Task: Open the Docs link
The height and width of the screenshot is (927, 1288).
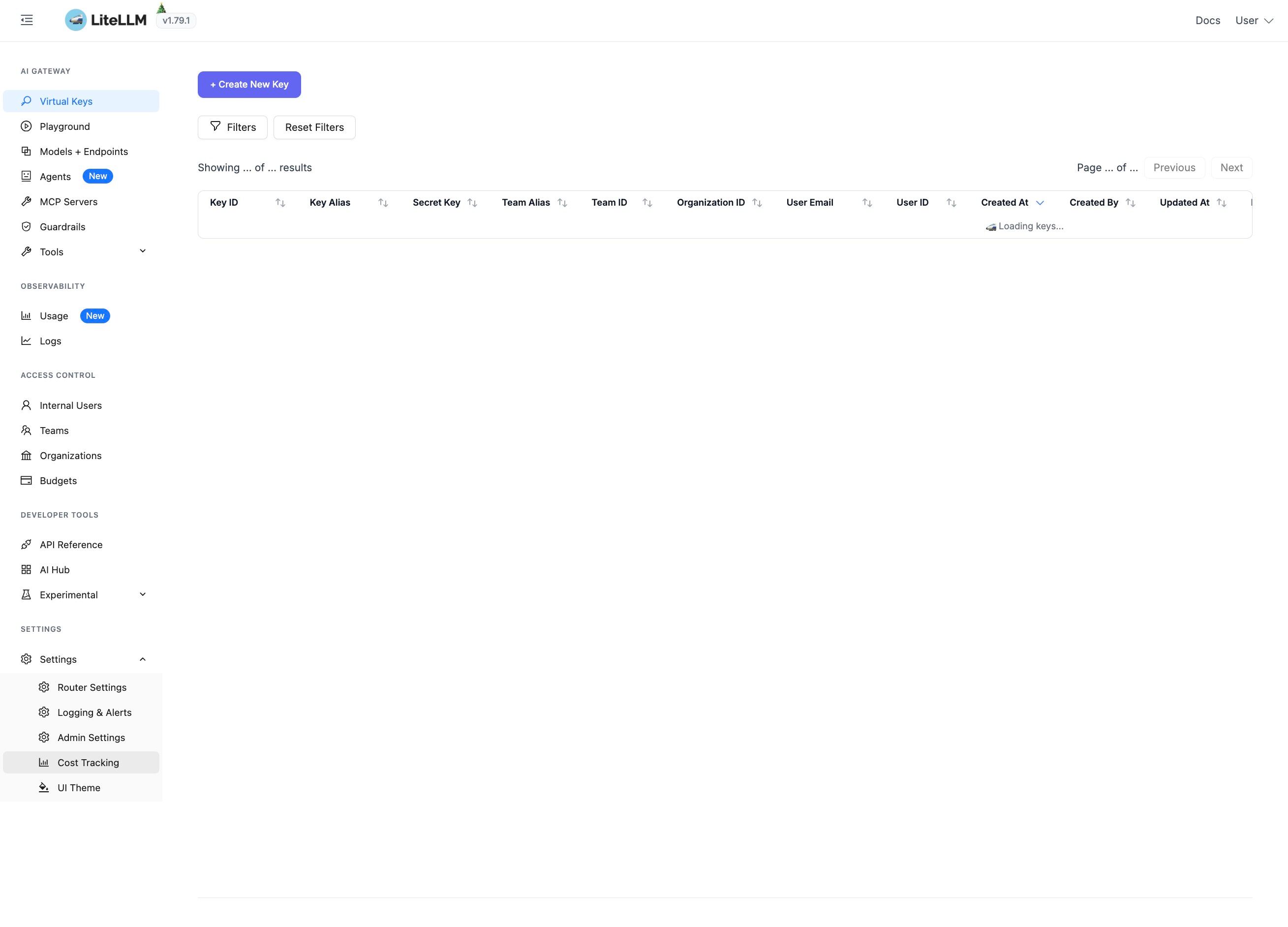Action: 1208,20
